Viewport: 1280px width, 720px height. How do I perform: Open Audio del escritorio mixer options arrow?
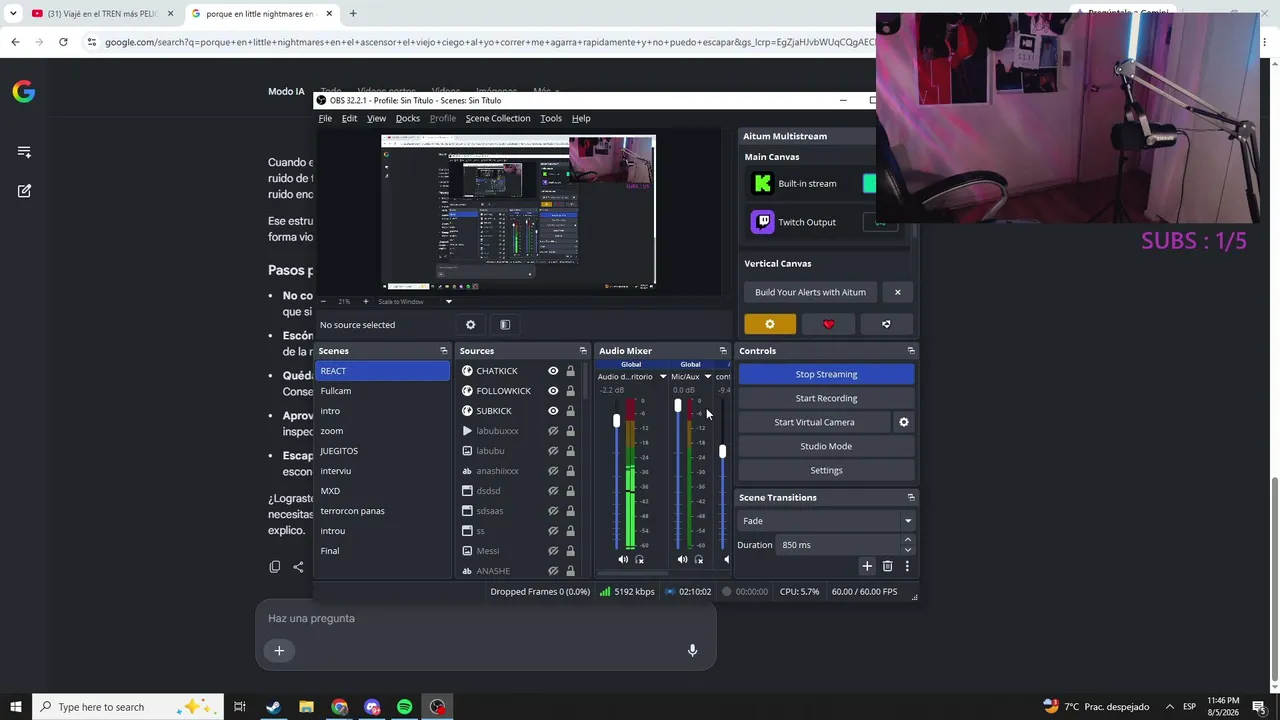tap(662, 377)
